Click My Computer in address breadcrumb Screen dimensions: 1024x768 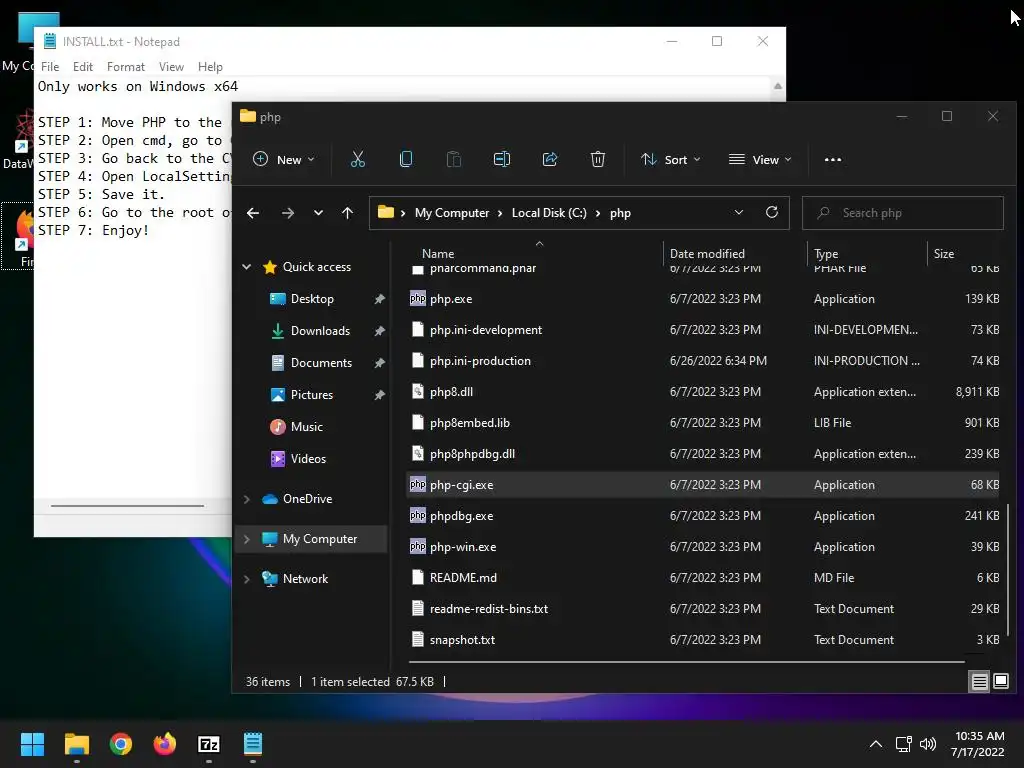452,213
